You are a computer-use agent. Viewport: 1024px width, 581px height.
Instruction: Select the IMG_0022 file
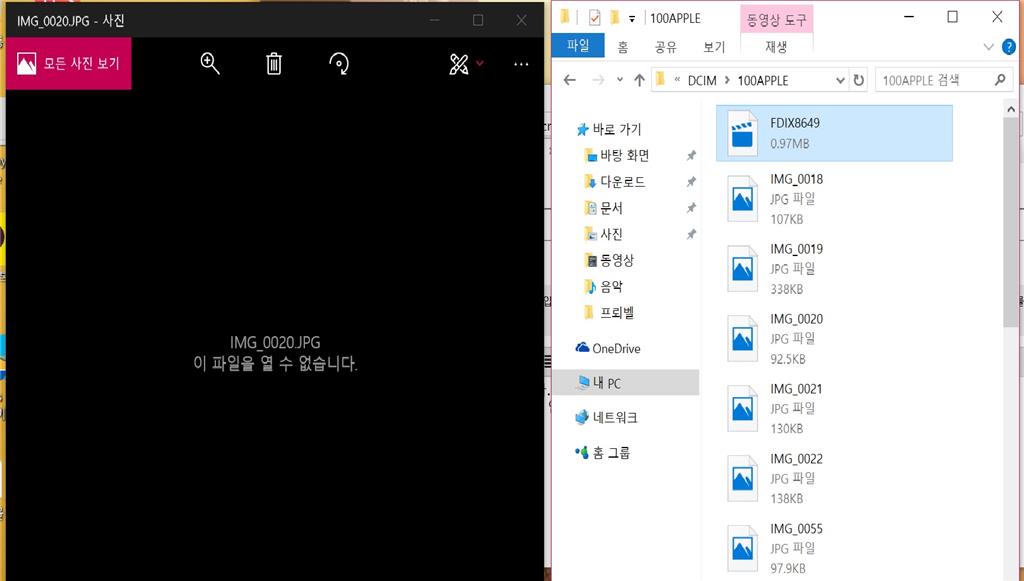click(834, 478)
